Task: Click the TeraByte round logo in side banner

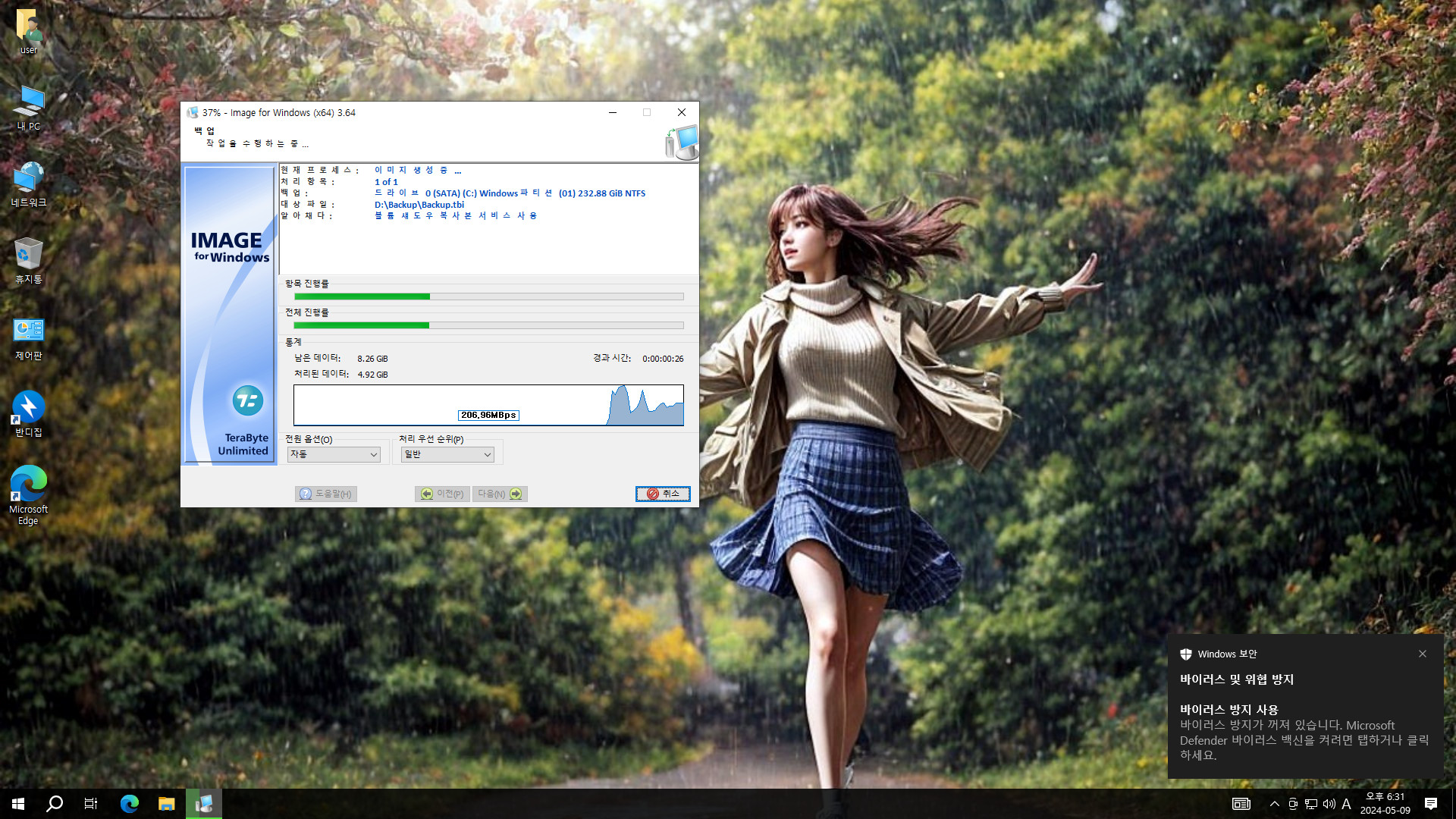Action: point(248,400)
